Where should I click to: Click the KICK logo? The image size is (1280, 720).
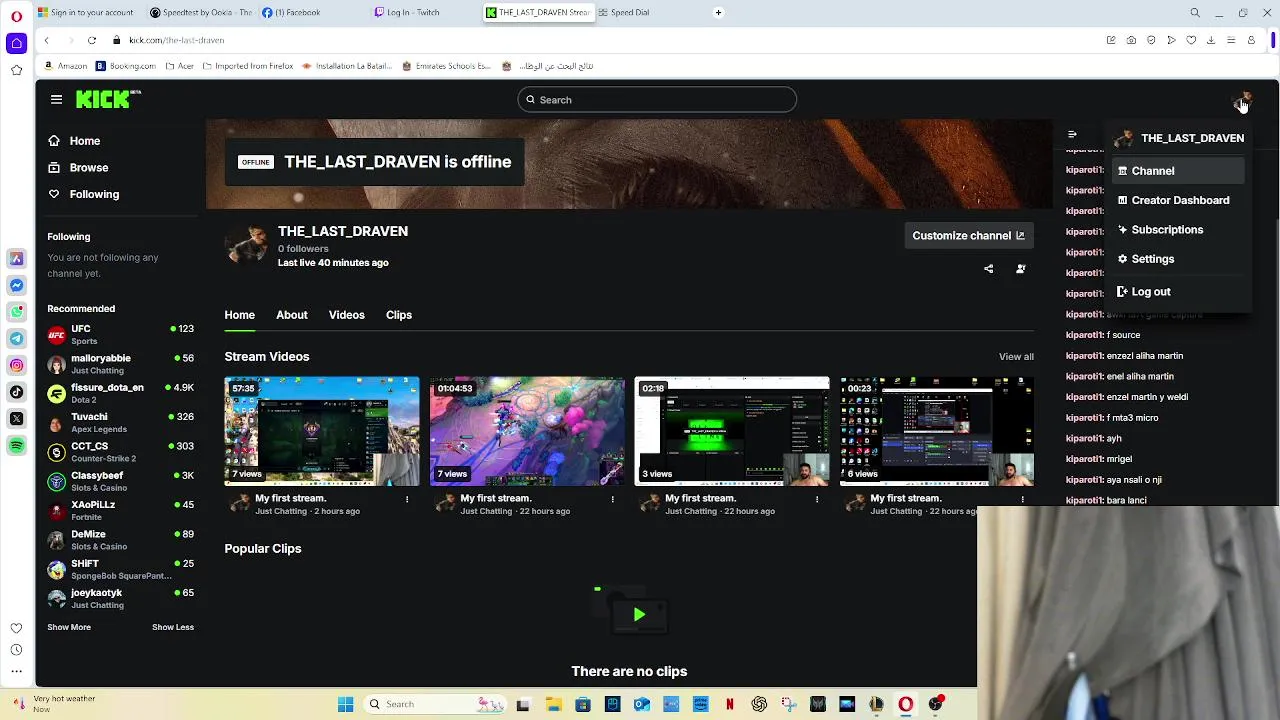coord(108,99)
